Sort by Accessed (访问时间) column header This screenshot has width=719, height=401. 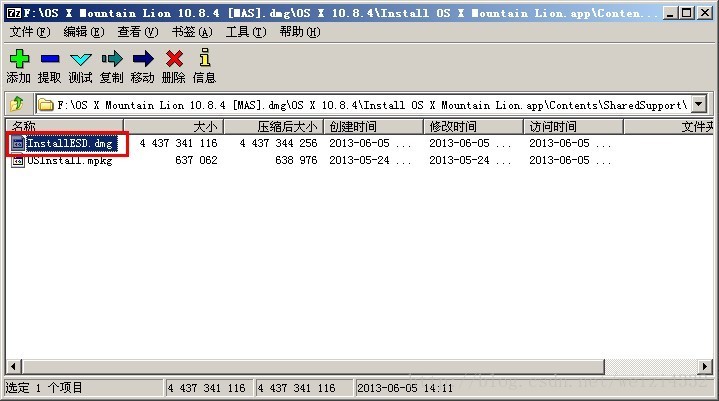pyautogui.click(x=573, y=126)
